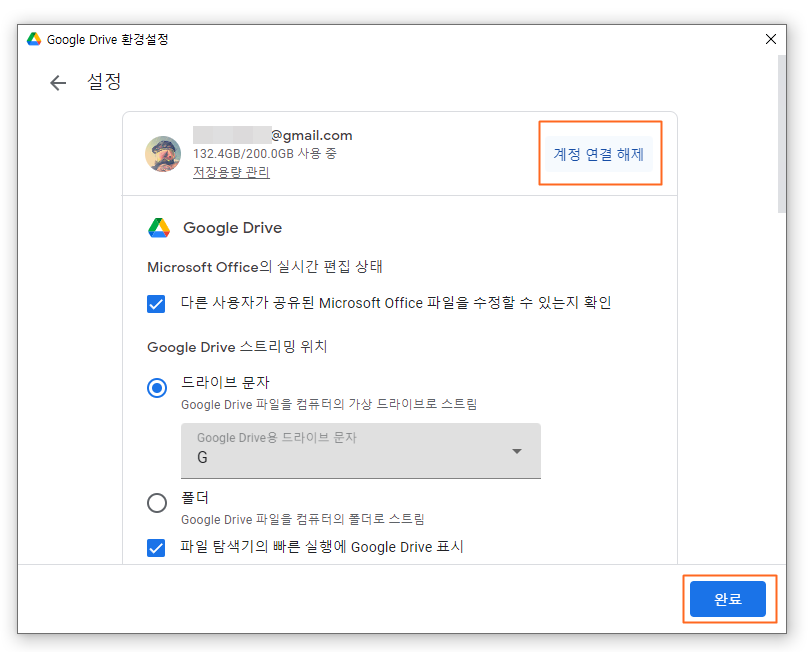812x652 pixels.
Task: Click the blue 완료 button
Action: pos(728,599)
